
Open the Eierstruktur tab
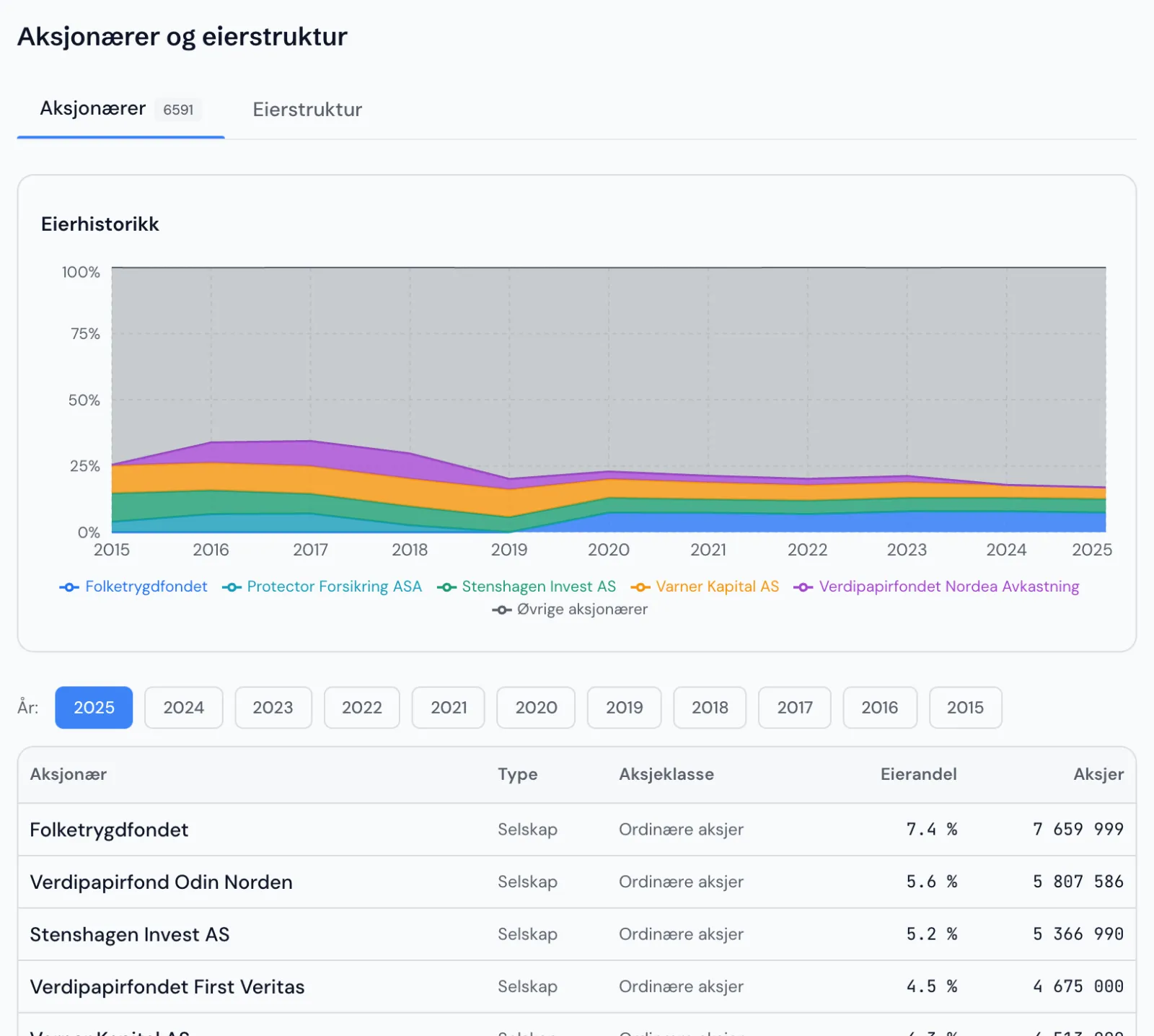pyautogui.click(x=307, y=109)
